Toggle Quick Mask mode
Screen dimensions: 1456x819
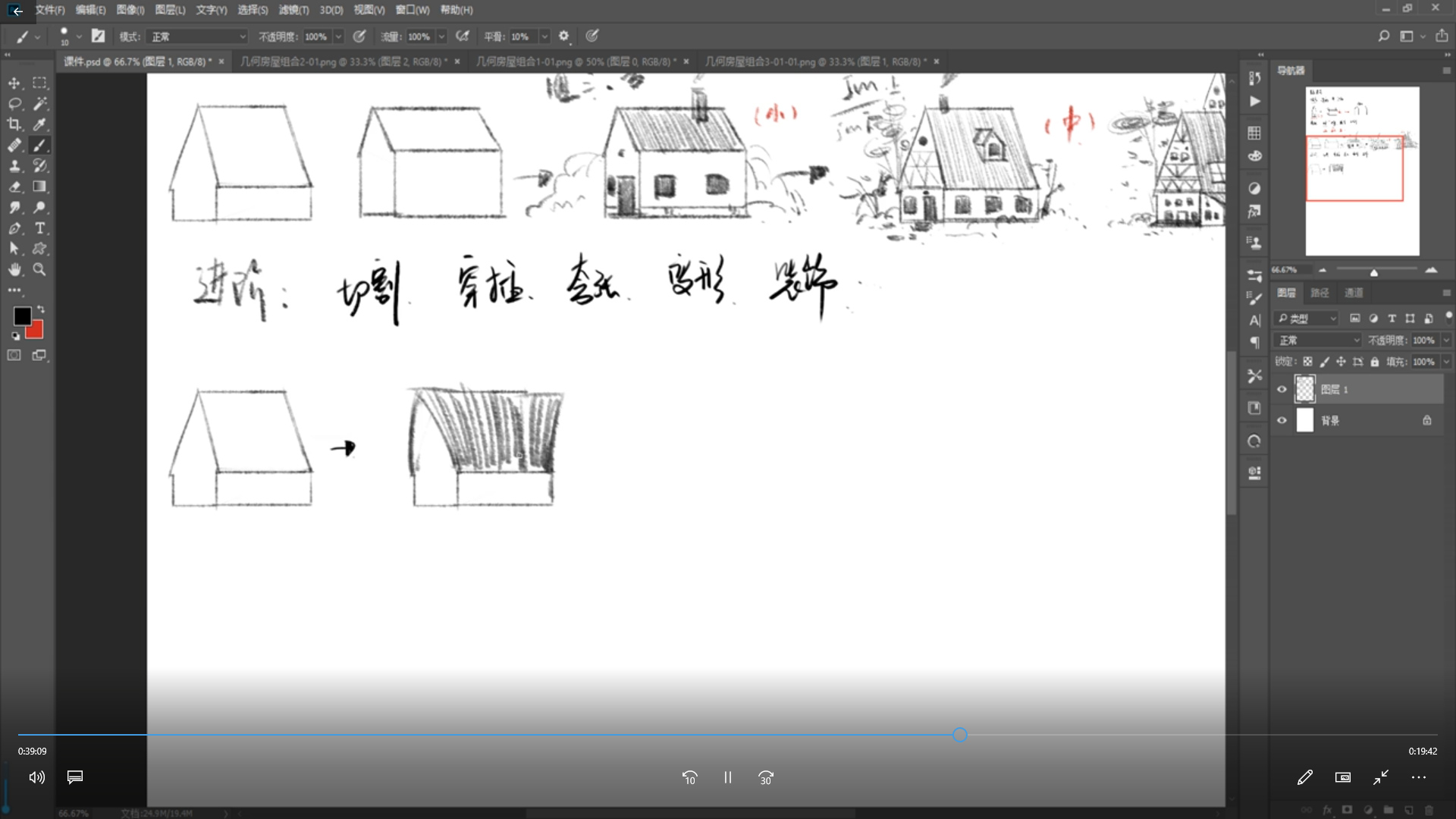tap(14, 355)
